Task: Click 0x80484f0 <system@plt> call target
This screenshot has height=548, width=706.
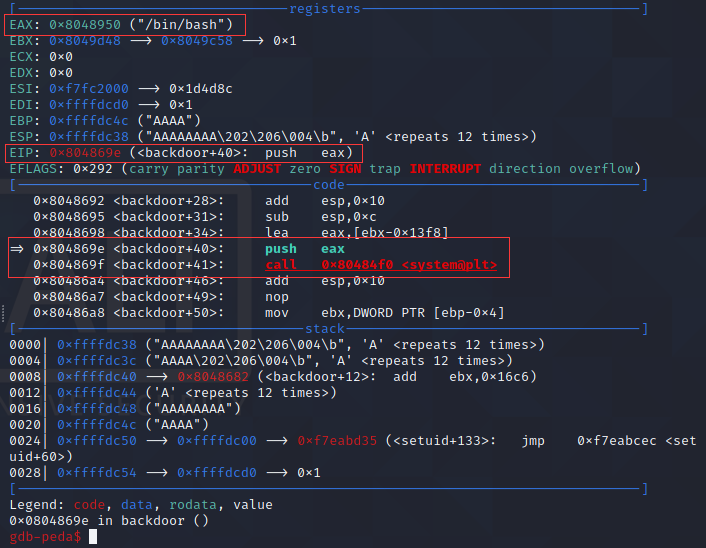Action: click(x=409, y=265)
